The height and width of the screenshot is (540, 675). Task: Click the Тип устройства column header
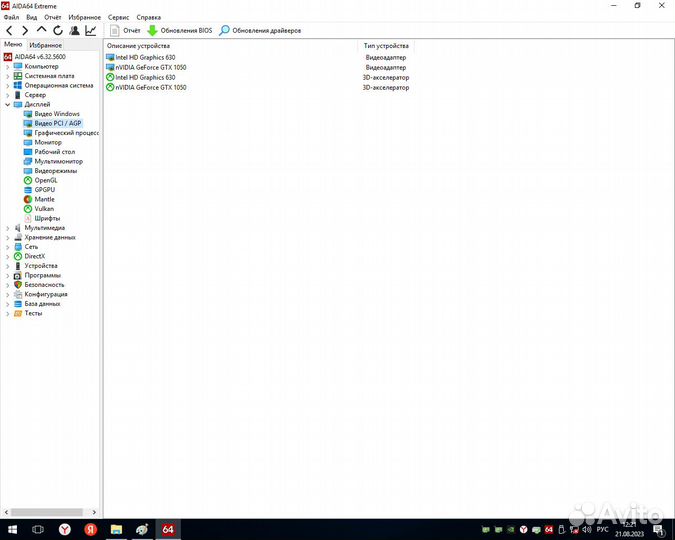385,46
